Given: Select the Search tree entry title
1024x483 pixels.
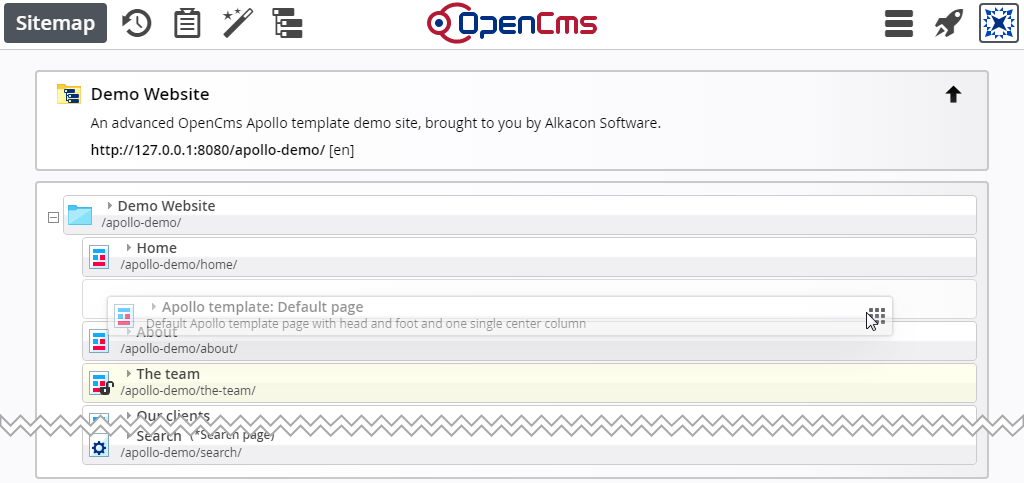Looking at the screenshot, I should point(159,436).
